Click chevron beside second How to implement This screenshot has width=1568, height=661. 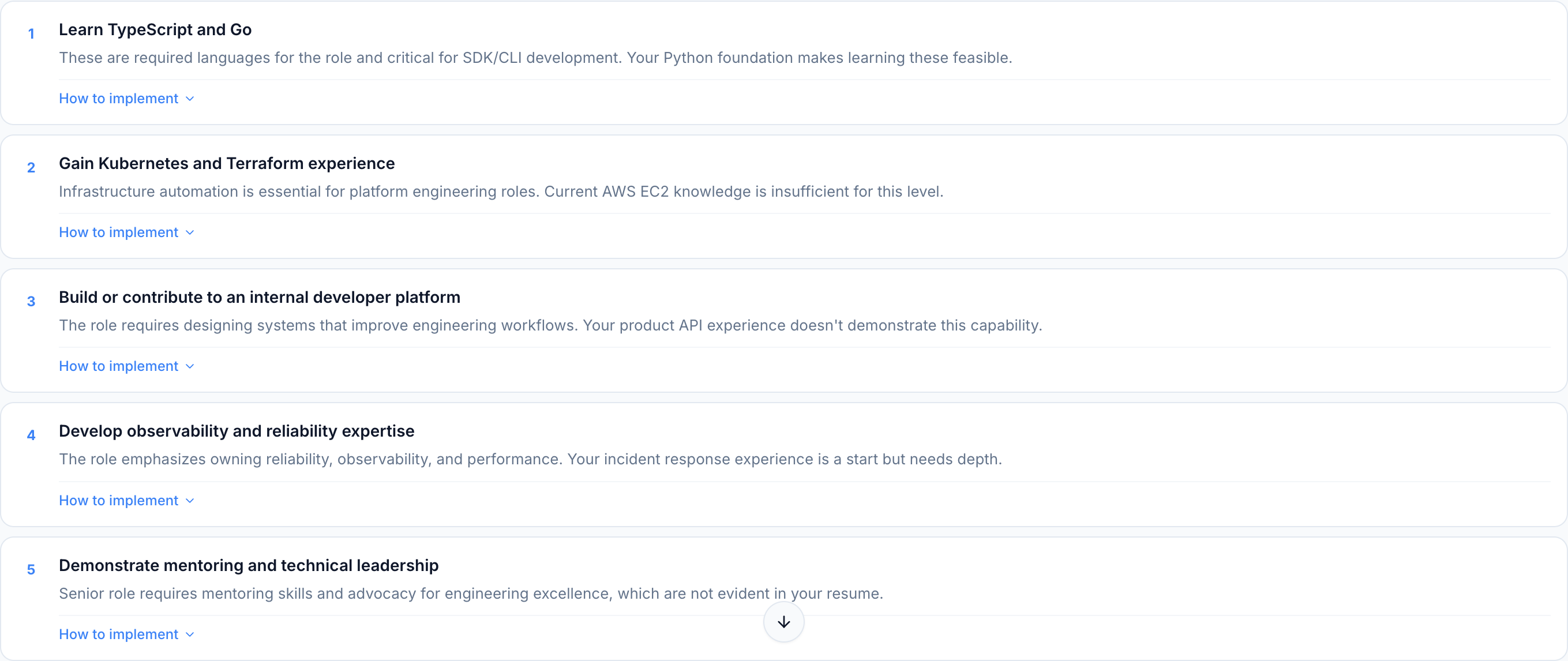(190, 233)
